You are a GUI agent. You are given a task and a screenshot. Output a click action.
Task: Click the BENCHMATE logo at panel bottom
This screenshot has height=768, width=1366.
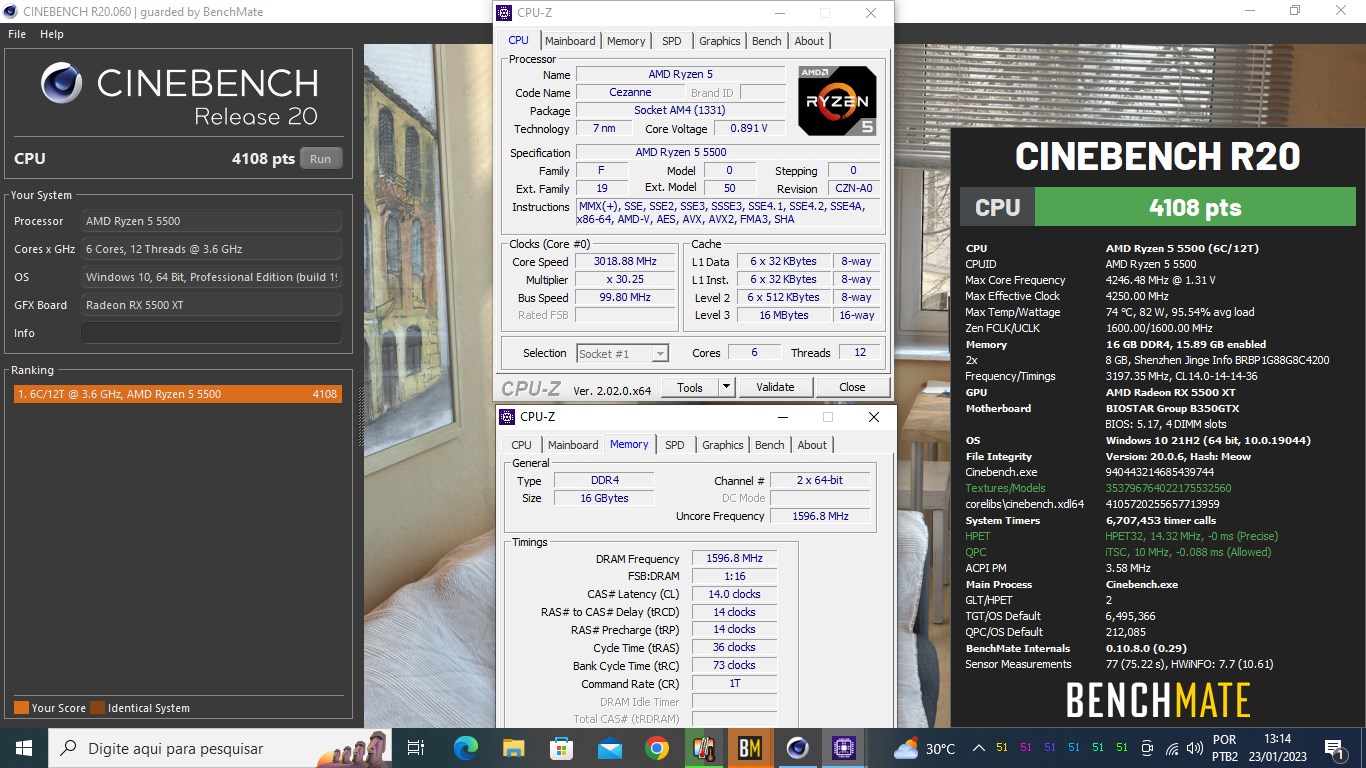click(1158, 700)
